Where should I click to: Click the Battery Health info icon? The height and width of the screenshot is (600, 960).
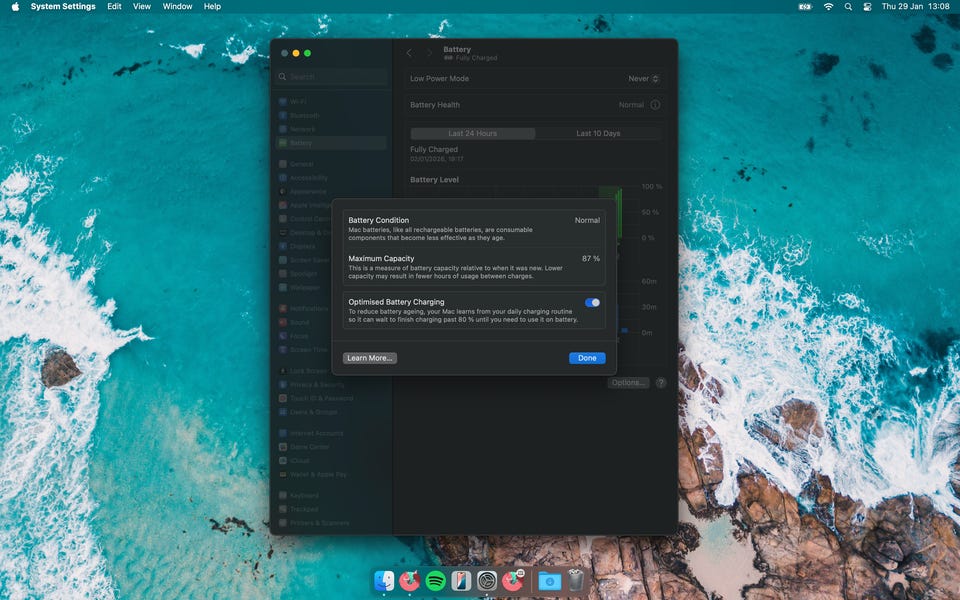(655, 105)
